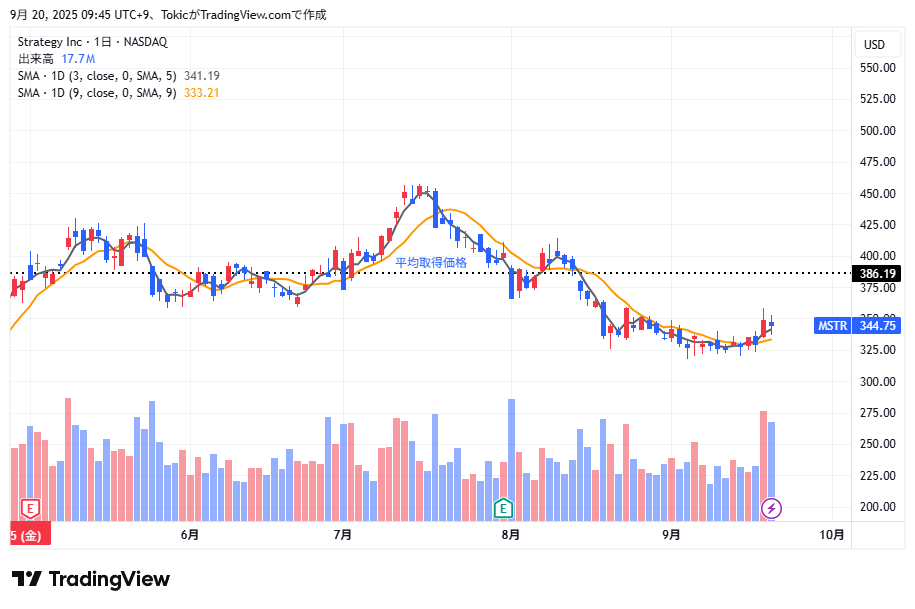Click the TradingView logo
This screenshot has width=915, height=609.
90,579
